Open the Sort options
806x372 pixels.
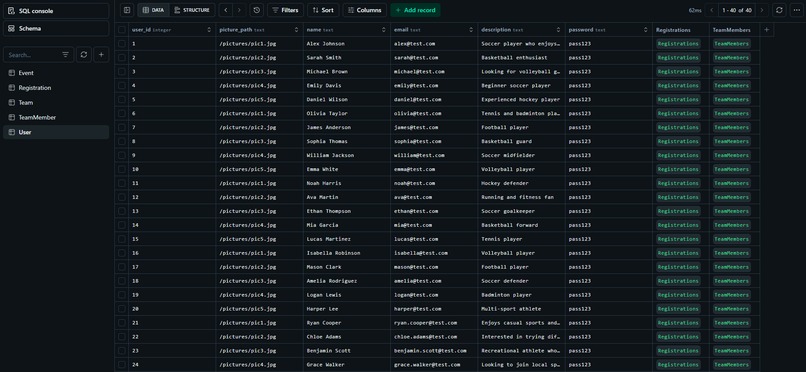(323, 10)
